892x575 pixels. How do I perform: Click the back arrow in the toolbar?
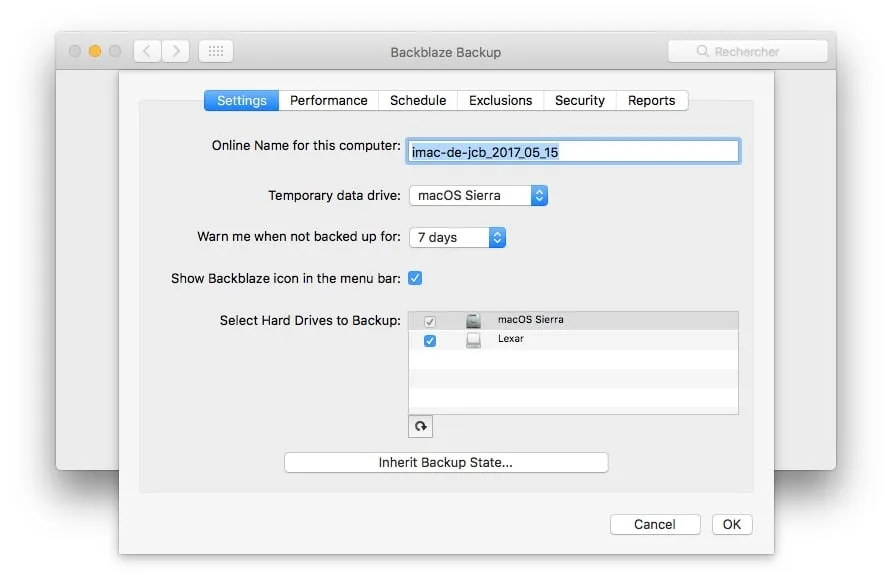click(147, 51)
